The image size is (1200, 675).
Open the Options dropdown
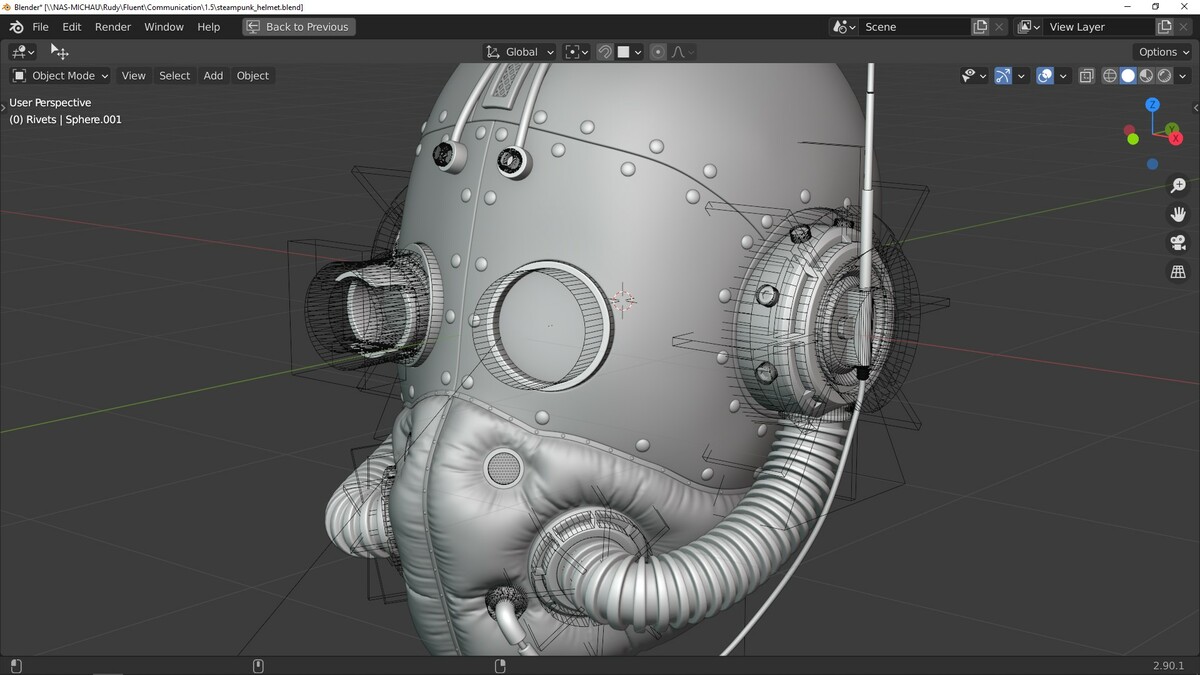click(1163, 52)
